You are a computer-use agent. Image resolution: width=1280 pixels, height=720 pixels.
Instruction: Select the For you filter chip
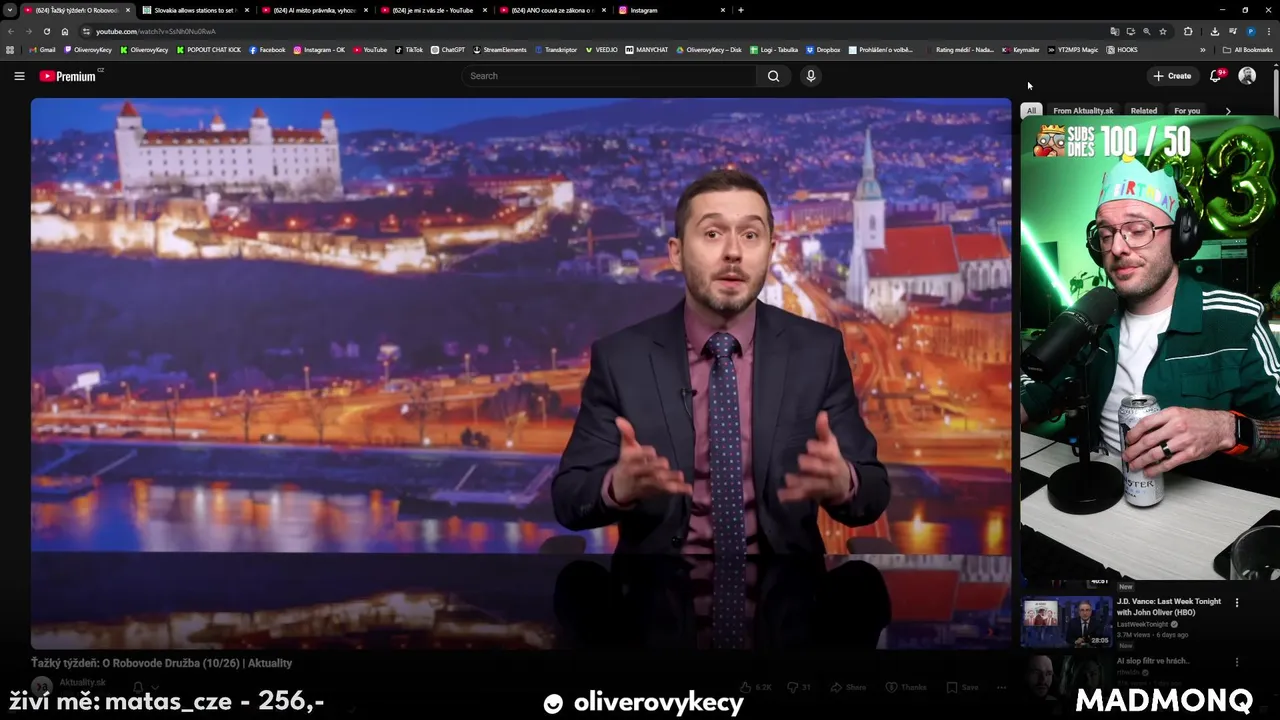(1187, 111)
